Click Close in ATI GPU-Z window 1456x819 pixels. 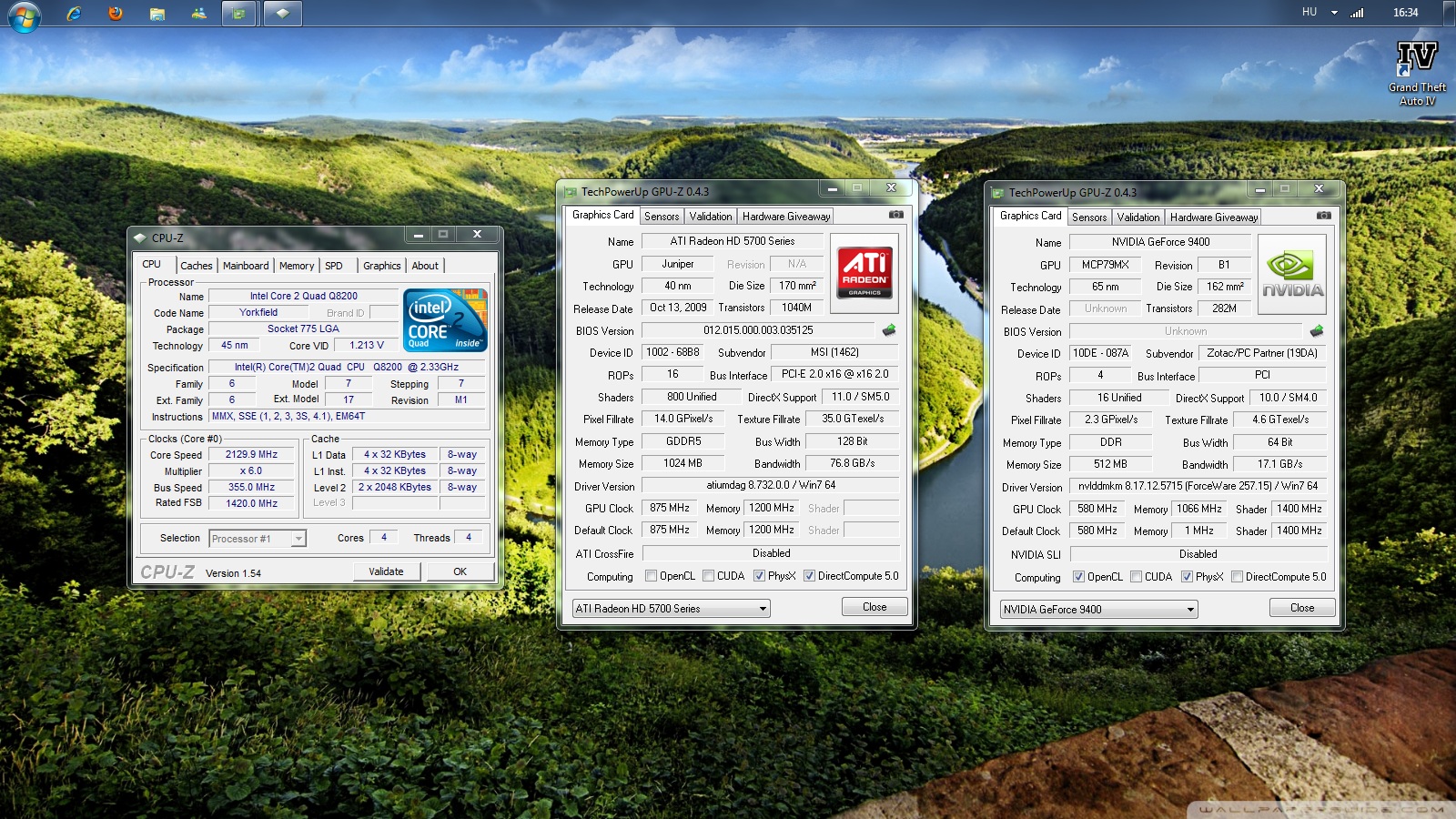pos(875,607)
